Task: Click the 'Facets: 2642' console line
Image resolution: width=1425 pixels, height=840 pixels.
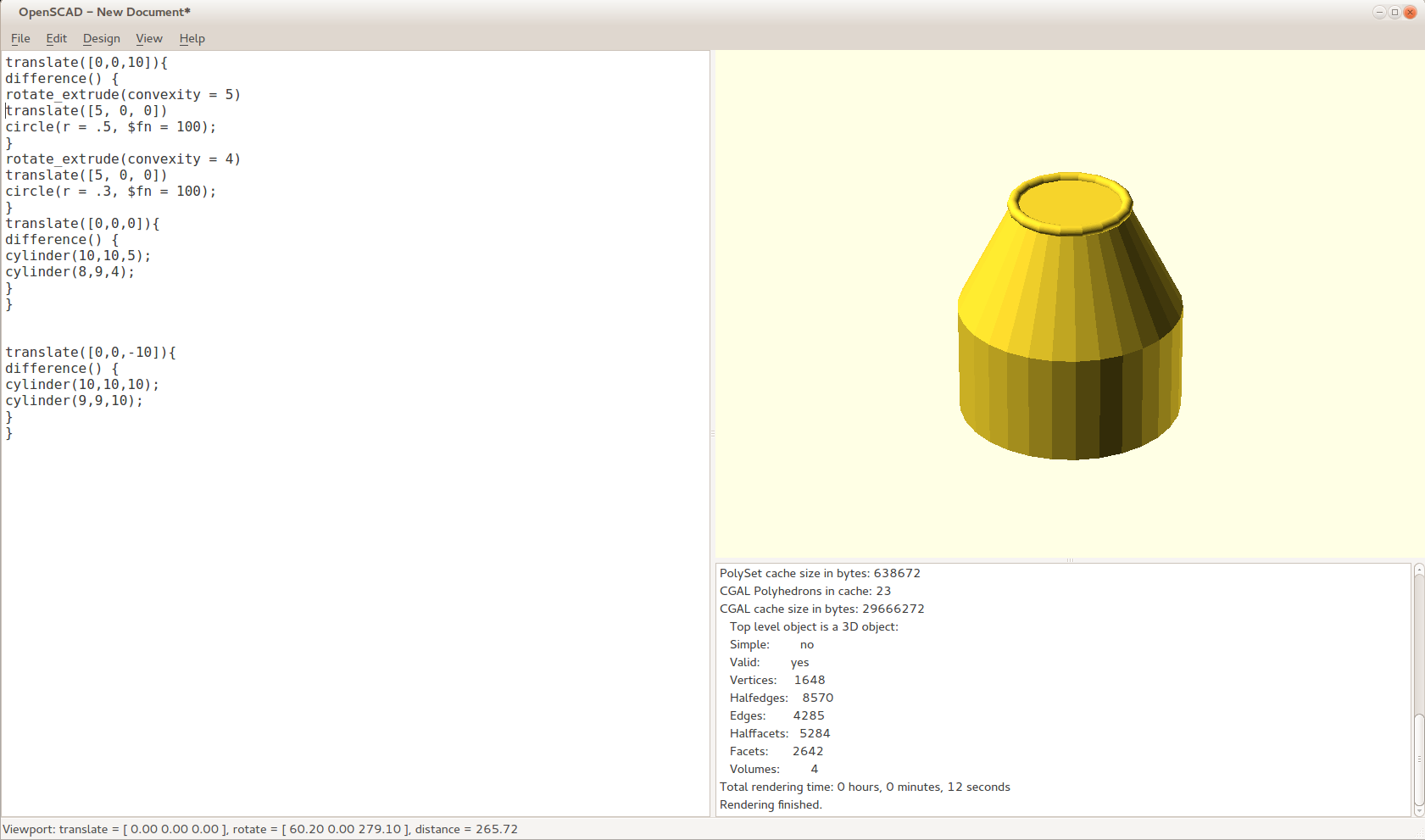Action: pos(777,751)
